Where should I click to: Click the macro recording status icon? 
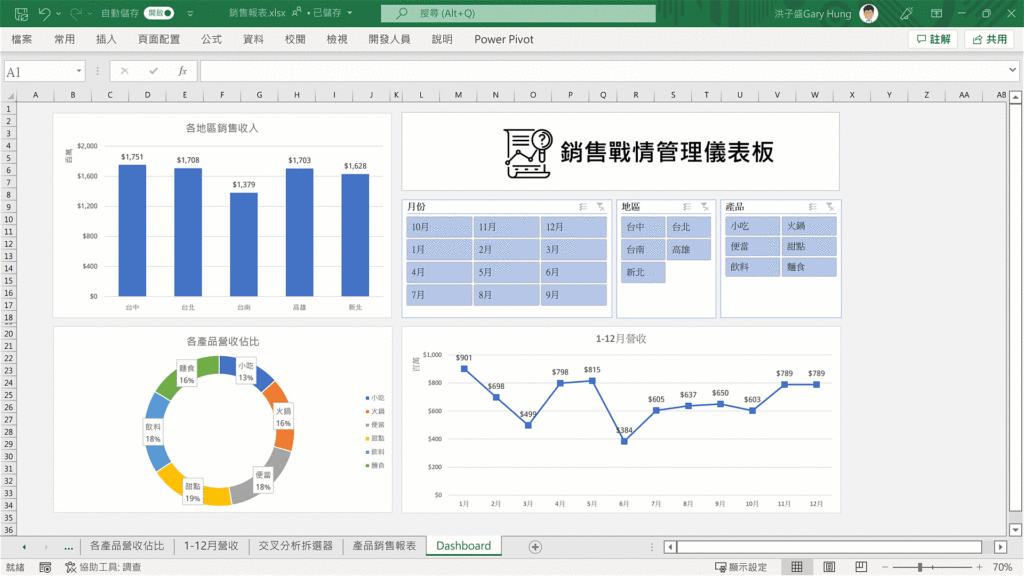tap(45, 568)
